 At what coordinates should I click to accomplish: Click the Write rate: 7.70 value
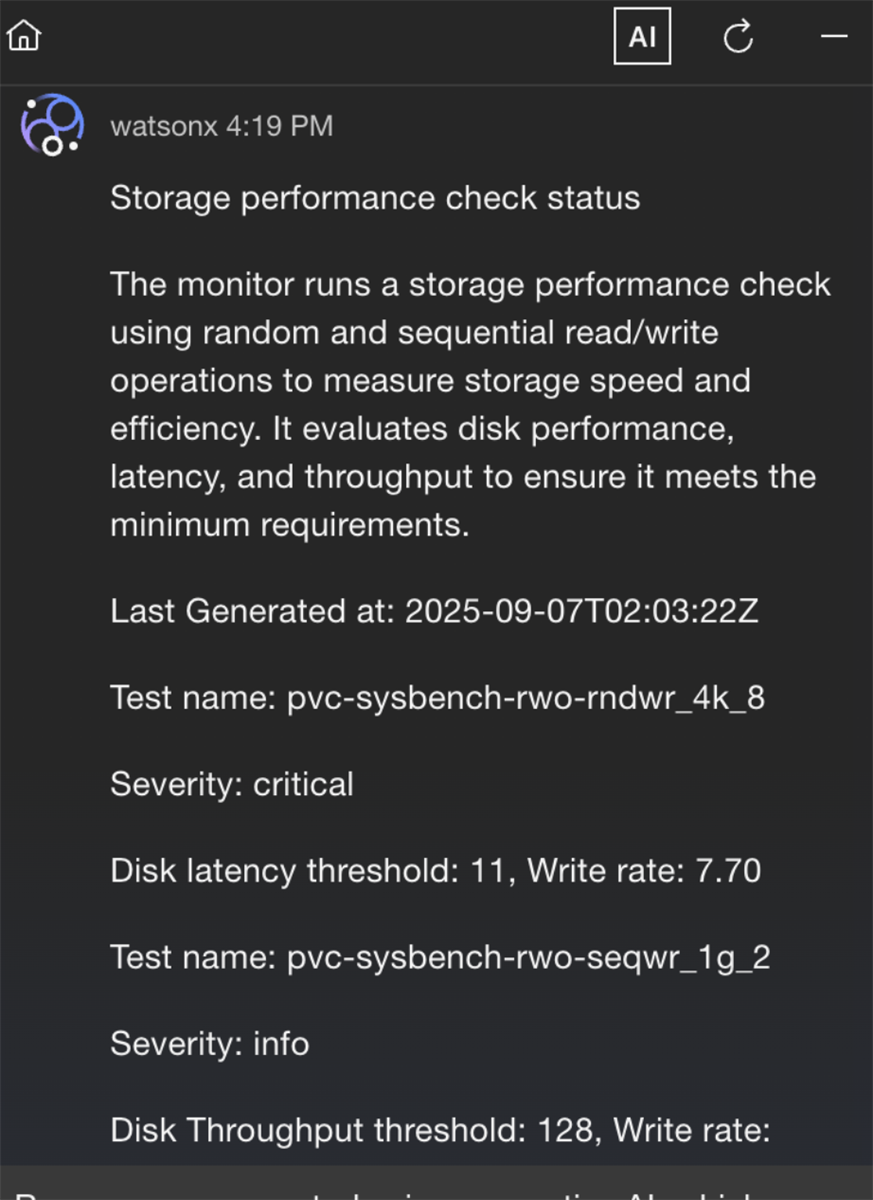[x=644, y=871]
